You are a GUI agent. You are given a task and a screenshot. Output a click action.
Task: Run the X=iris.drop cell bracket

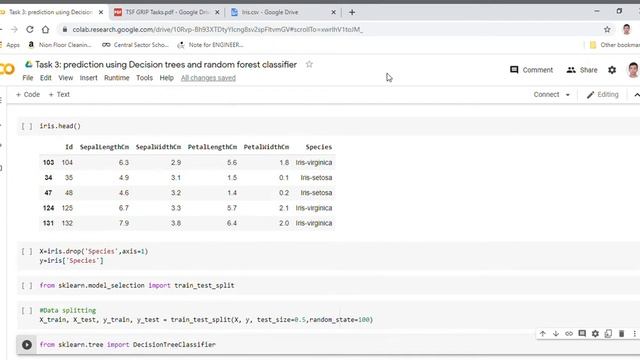[x=27, y=251]
